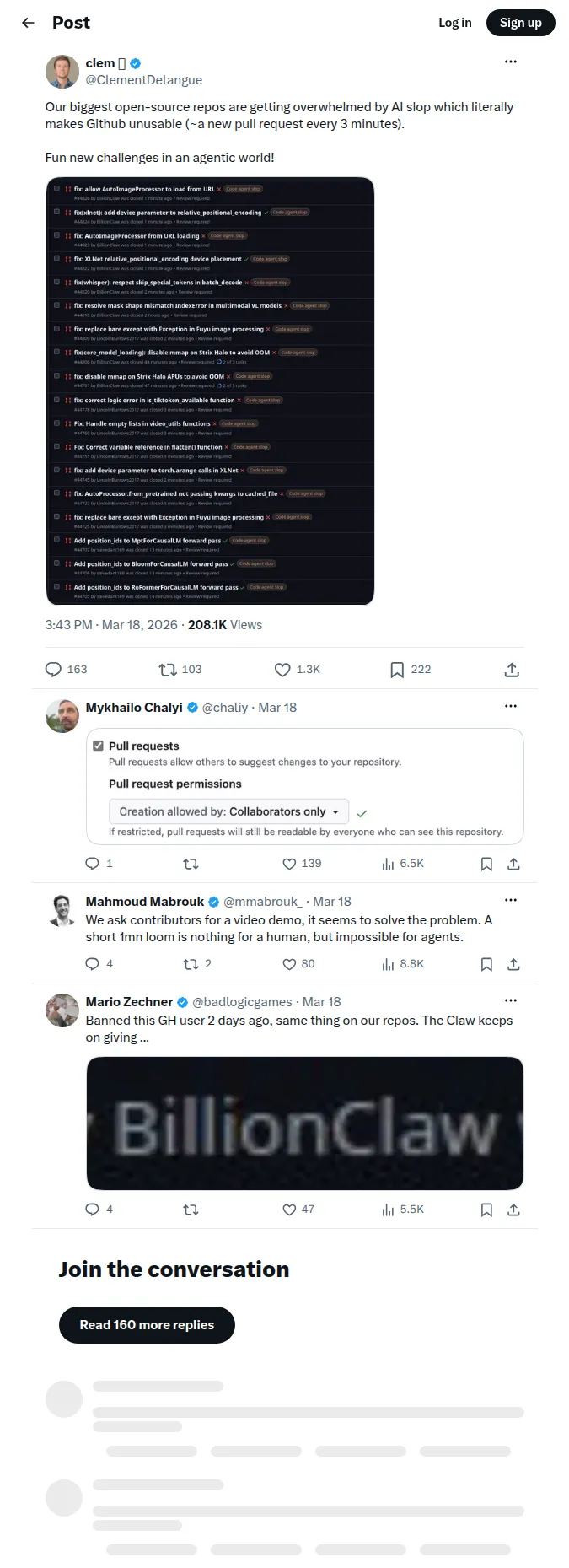
Task: Click the reply icon with 163 replies
Action: pos(53,670)
